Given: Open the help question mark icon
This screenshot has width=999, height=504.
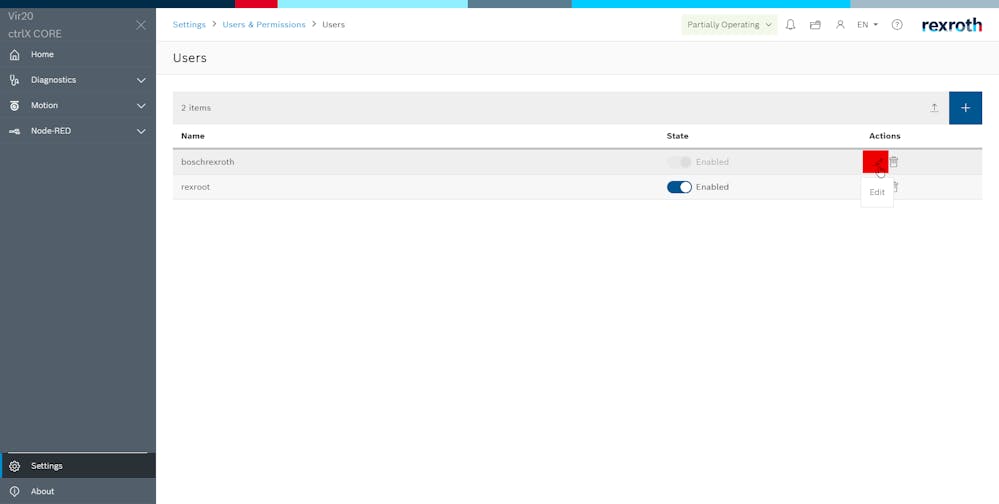Looking at the screenshot, I should (x=897, y=25).
